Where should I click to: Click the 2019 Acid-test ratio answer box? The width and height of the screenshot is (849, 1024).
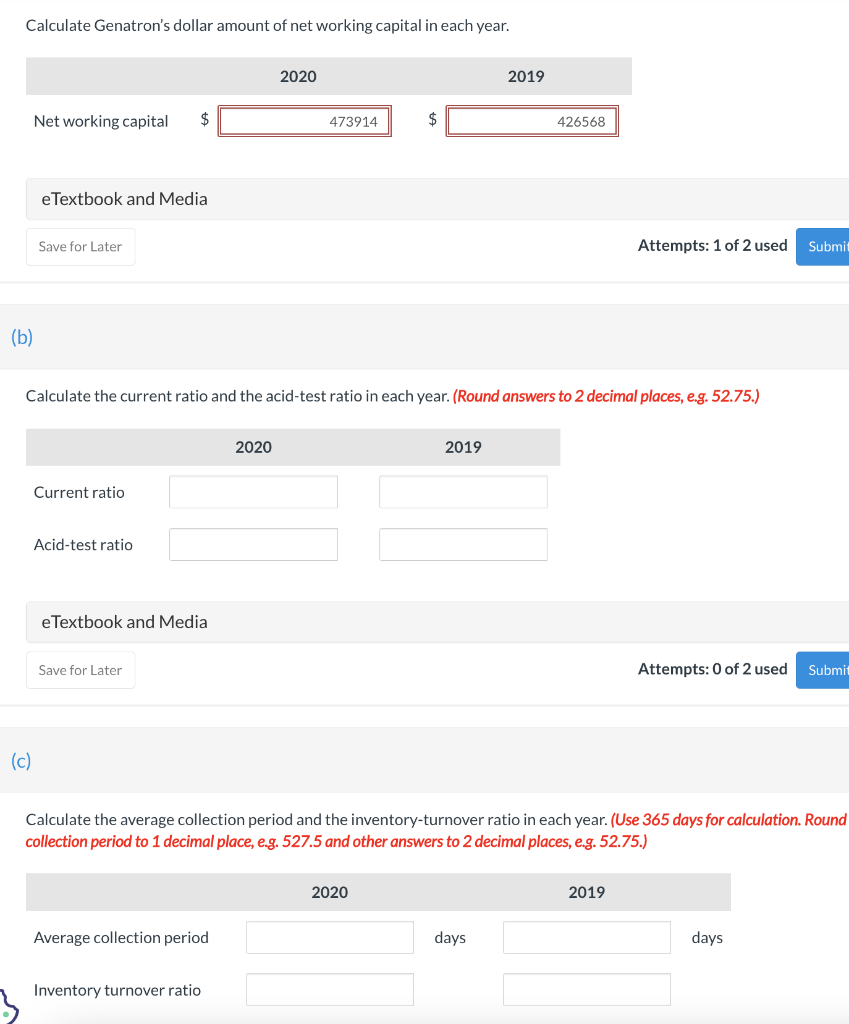click(x=463, y=544)
